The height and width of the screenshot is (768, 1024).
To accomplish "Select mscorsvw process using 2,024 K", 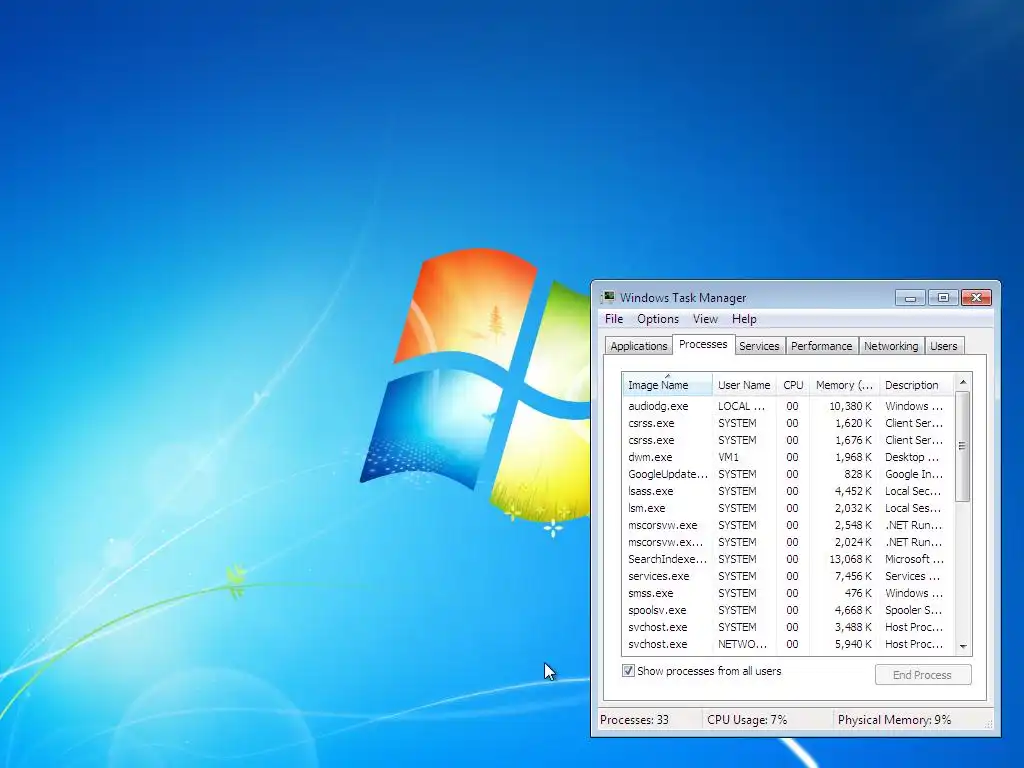I will (788, 541).
